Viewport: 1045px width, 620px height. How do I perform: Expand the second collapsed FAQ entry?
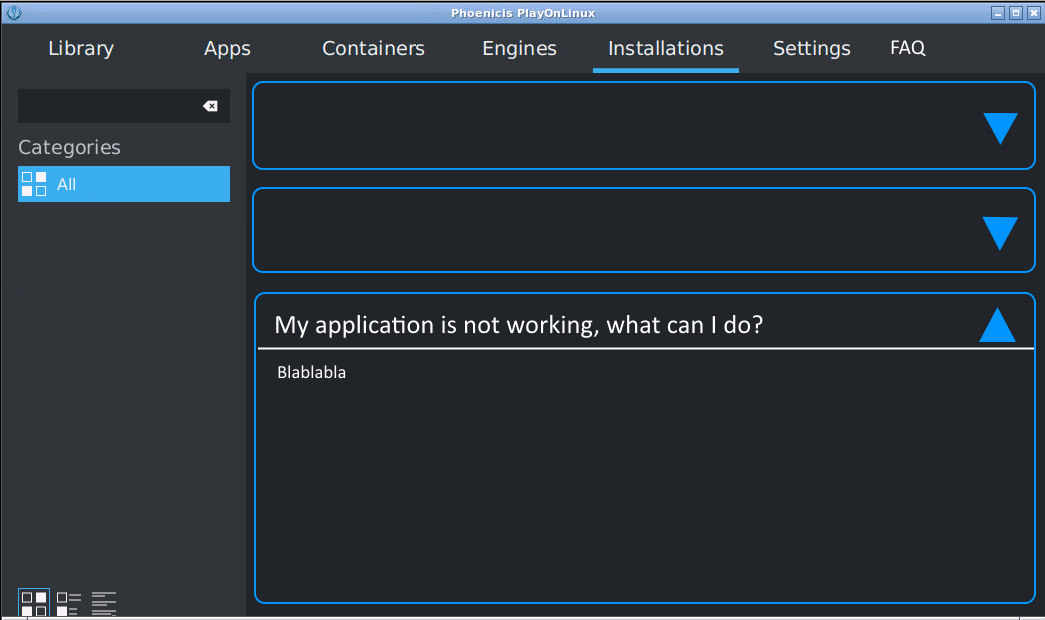[999, 233]
